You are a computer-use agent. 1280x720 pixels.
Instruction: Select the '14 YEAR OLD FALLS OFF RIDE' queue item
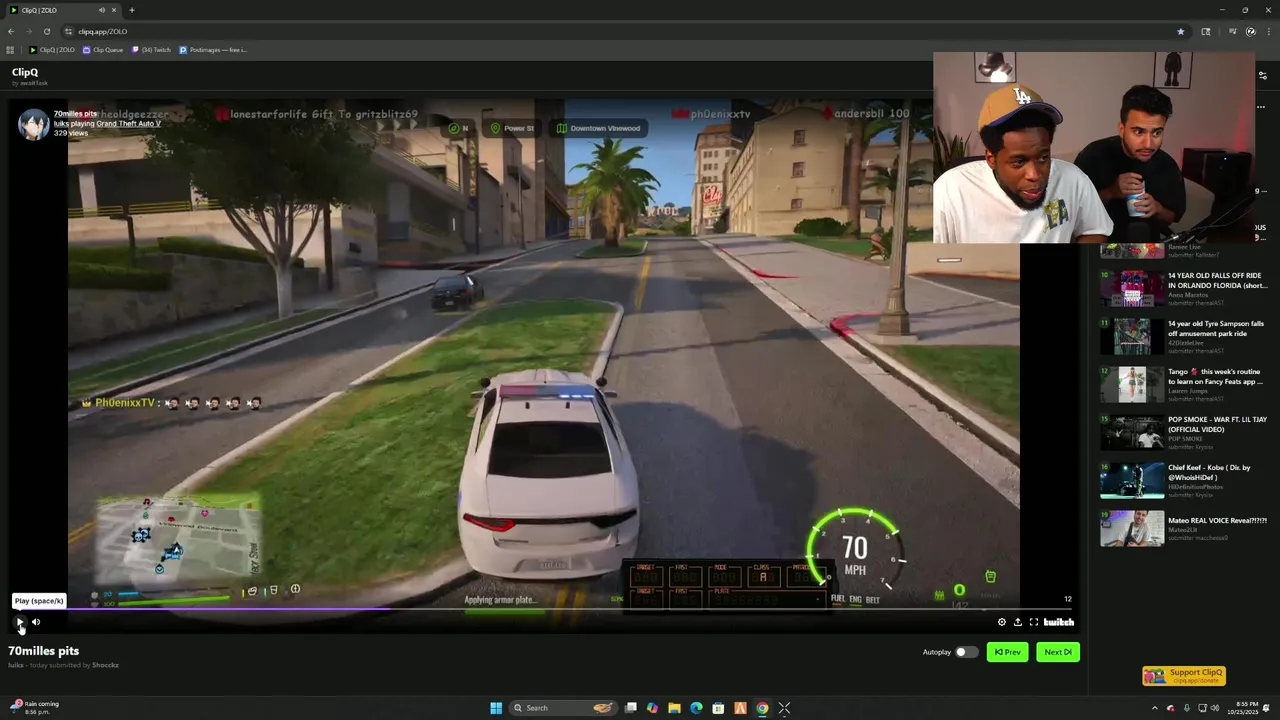point(1183,289)
